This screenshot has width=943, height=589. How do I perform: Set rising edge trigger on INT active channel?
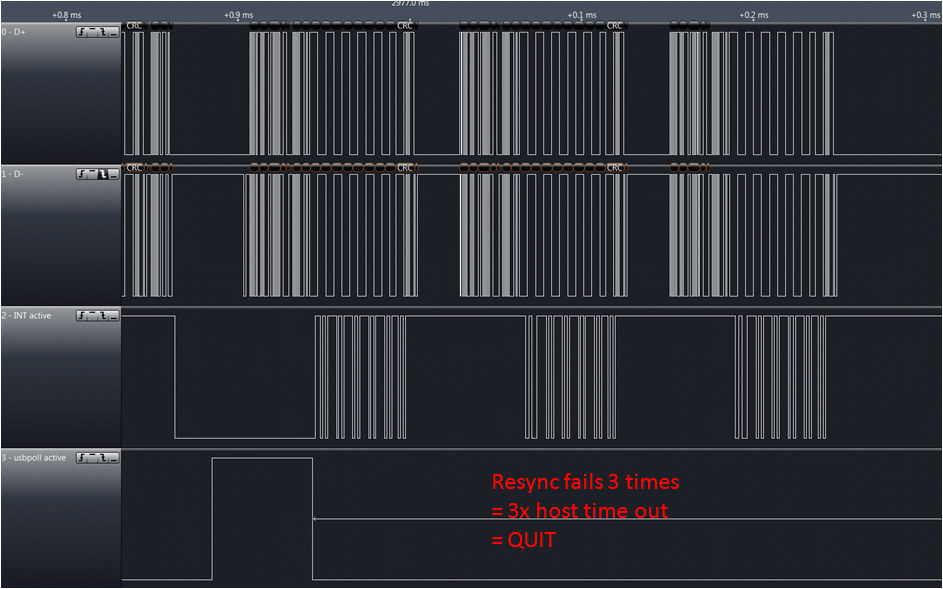pos(81,316)
